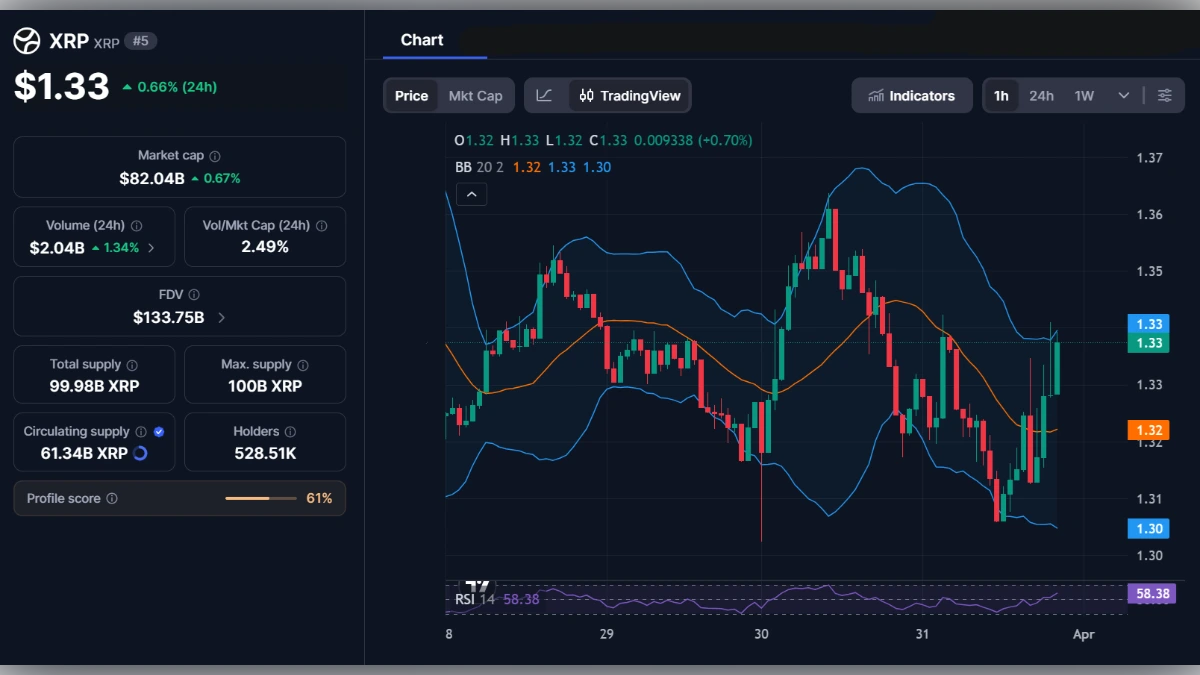Select the line chart icon
Image resolution: width=1200 pixels, height=675 pixels.
click(x=545, y=95)
